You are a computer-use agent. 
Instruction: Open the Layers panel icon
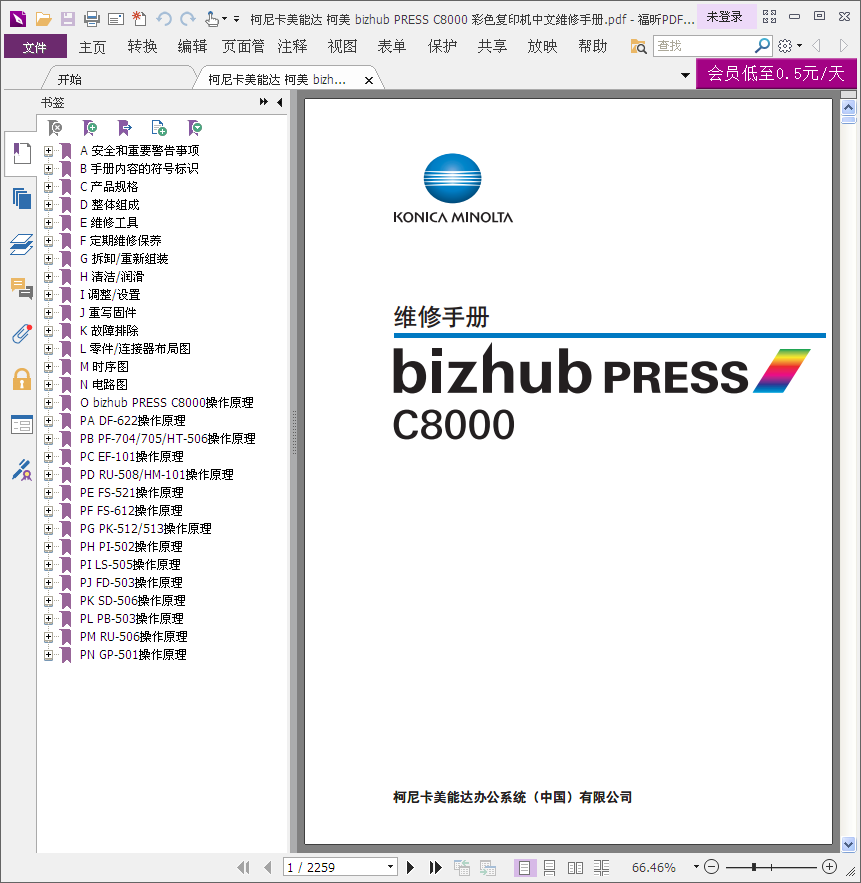[21, 244]
